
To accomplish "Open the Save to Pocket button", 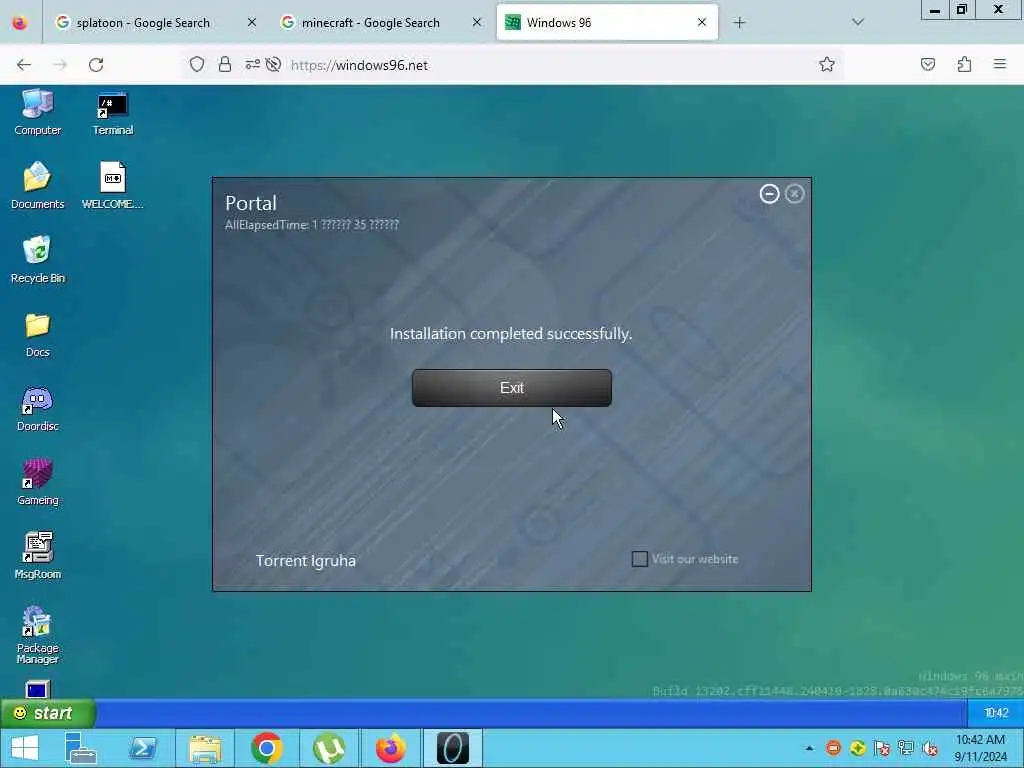I will pyautogui.click(x=928, y=65).
